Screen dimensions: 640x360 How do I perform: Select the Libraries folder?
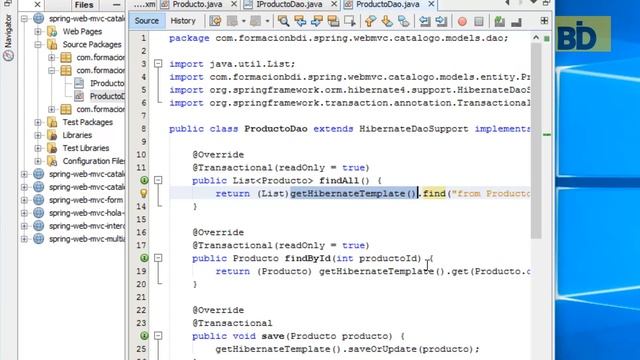(x=77, y=135)
